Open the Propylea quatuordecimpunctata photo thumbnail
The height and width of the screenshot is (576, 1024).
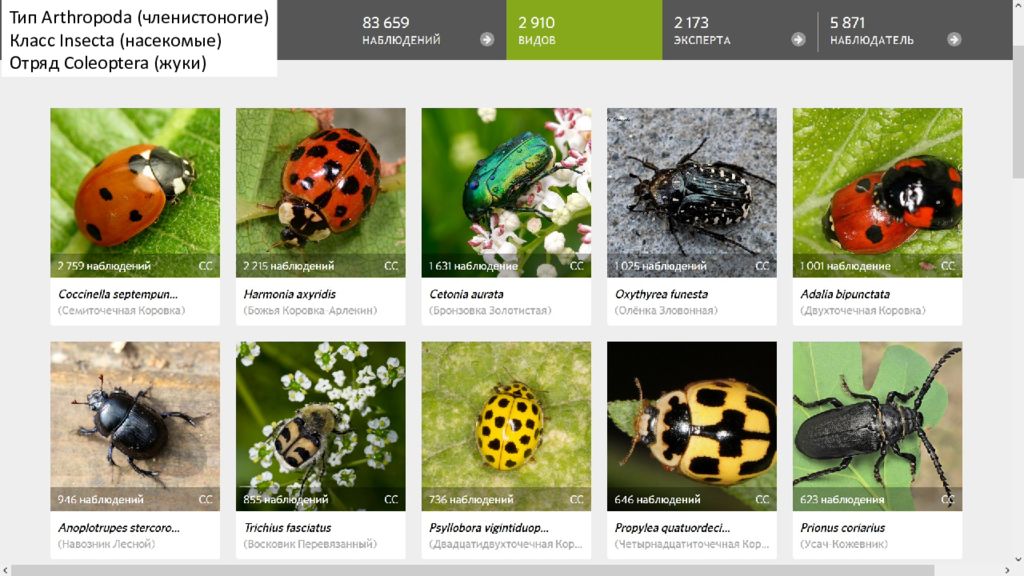(692, 426)
